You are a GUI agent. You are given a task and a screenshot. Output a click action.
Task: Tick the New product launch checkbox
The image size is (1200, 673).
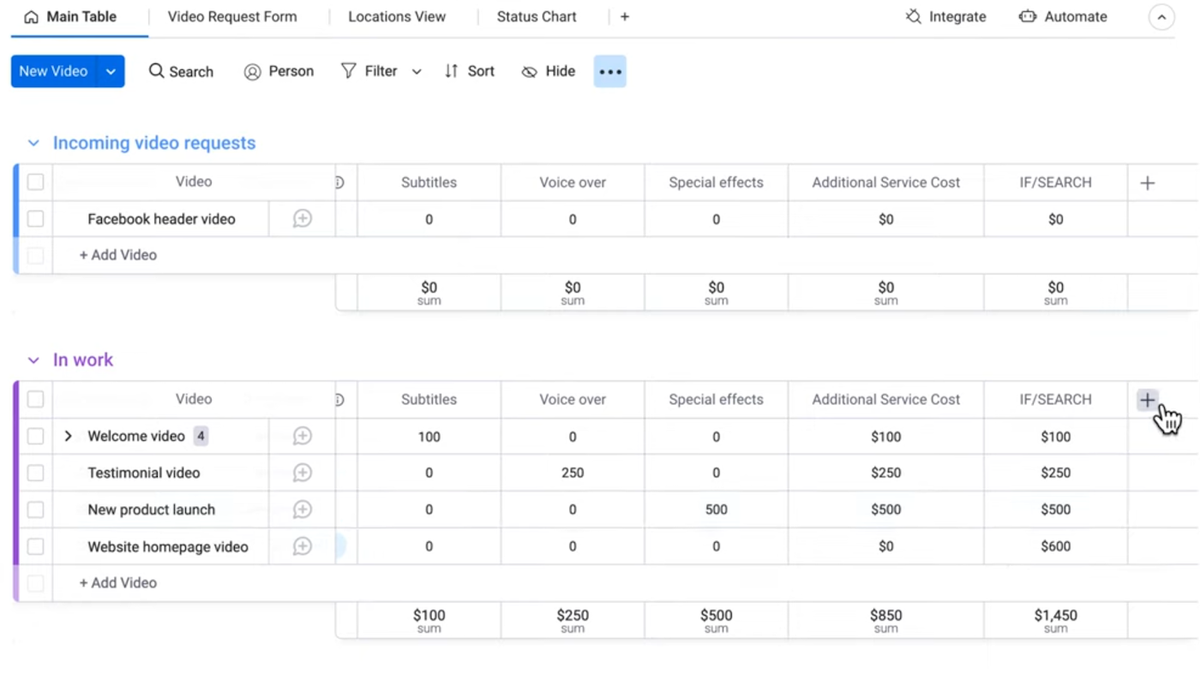coord(36,510)
